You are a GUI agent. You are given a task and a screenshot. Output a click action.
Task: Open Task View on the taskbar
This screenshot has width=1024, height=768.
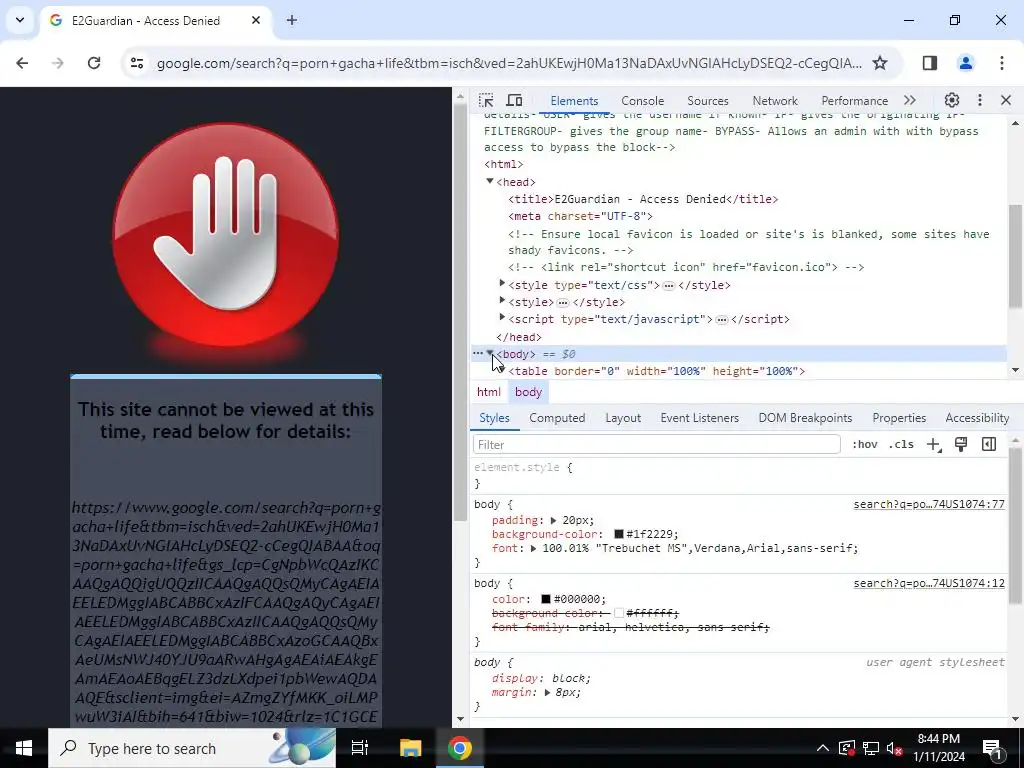tap(360, 748)
